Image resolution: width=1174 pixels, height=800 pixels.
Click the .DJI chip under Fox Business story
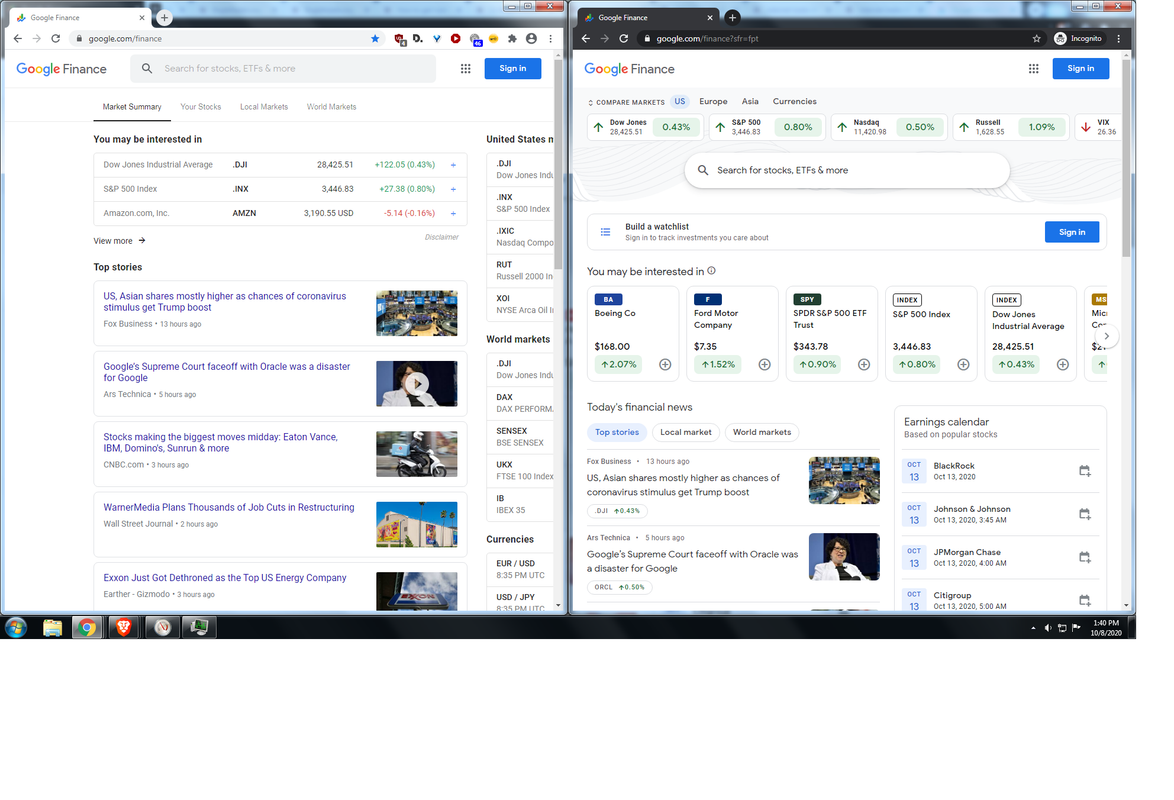[618, 511]
